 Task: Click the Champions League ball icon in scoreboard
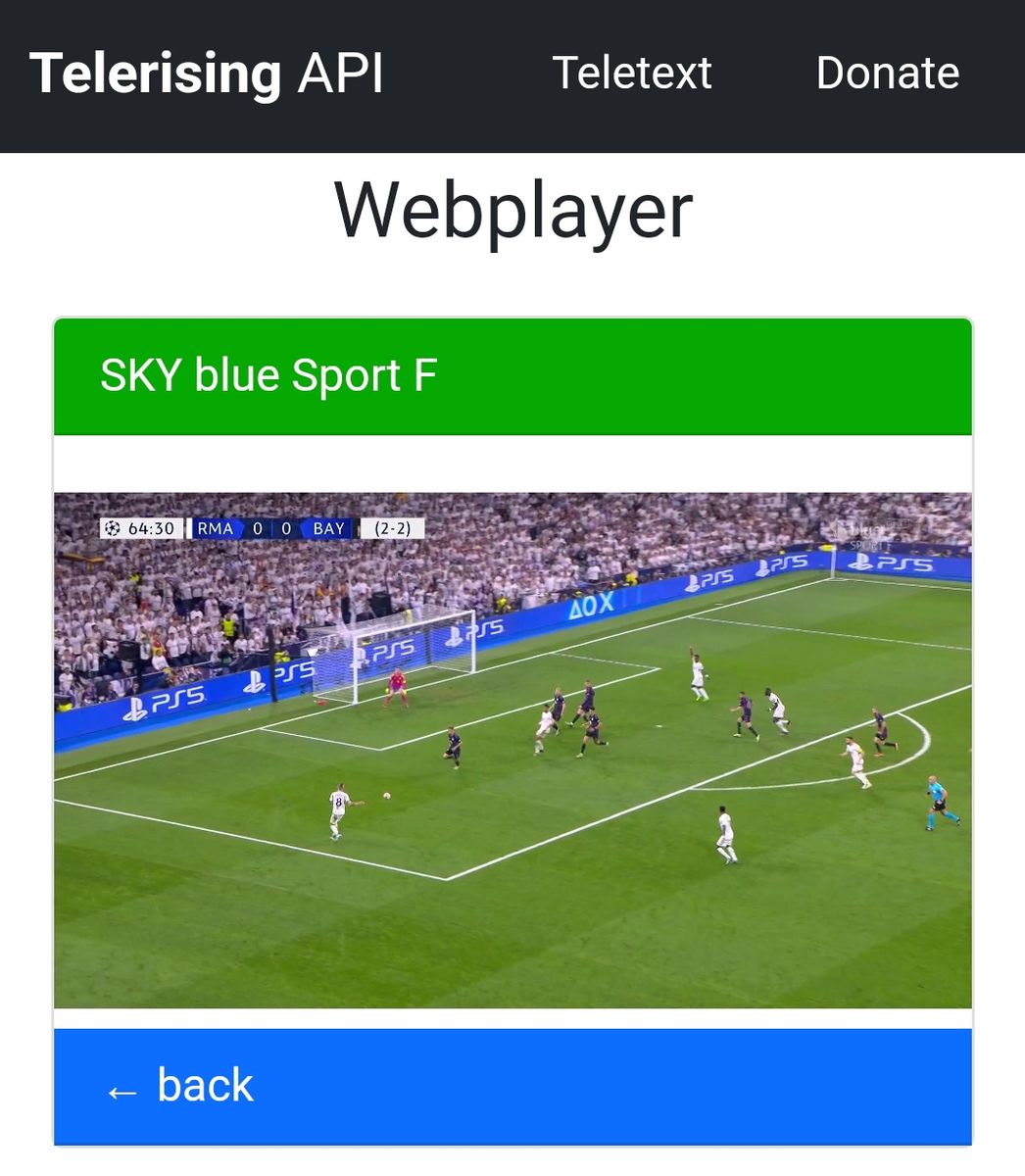tap(112, 528)
